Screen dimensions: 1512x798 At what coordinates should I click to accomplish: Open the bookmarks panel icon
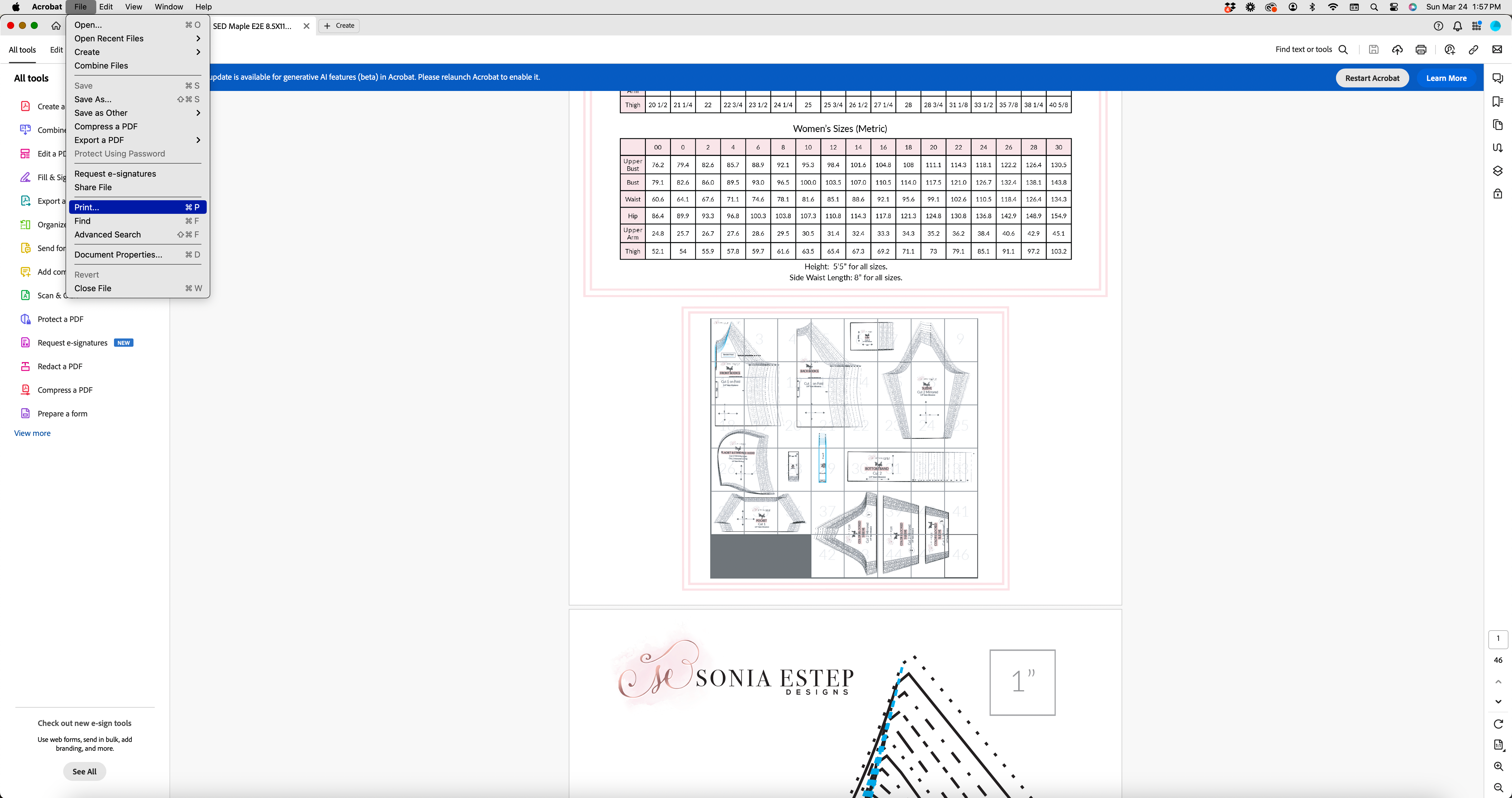tap(1497, 102)
